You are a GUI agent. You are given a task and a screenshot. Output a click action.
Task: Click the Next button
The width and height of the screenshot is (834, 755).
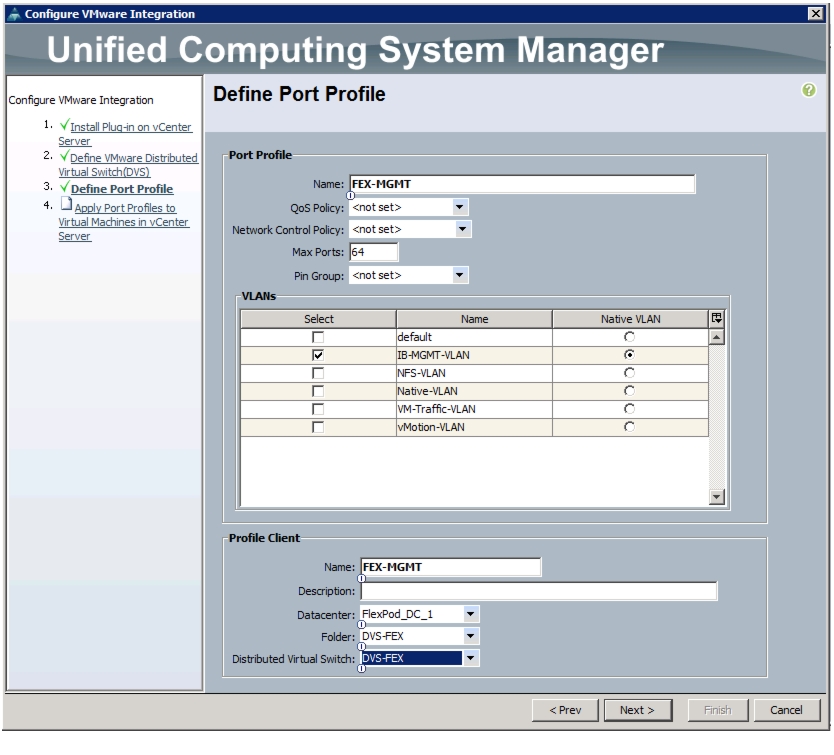tap(637, 710)
